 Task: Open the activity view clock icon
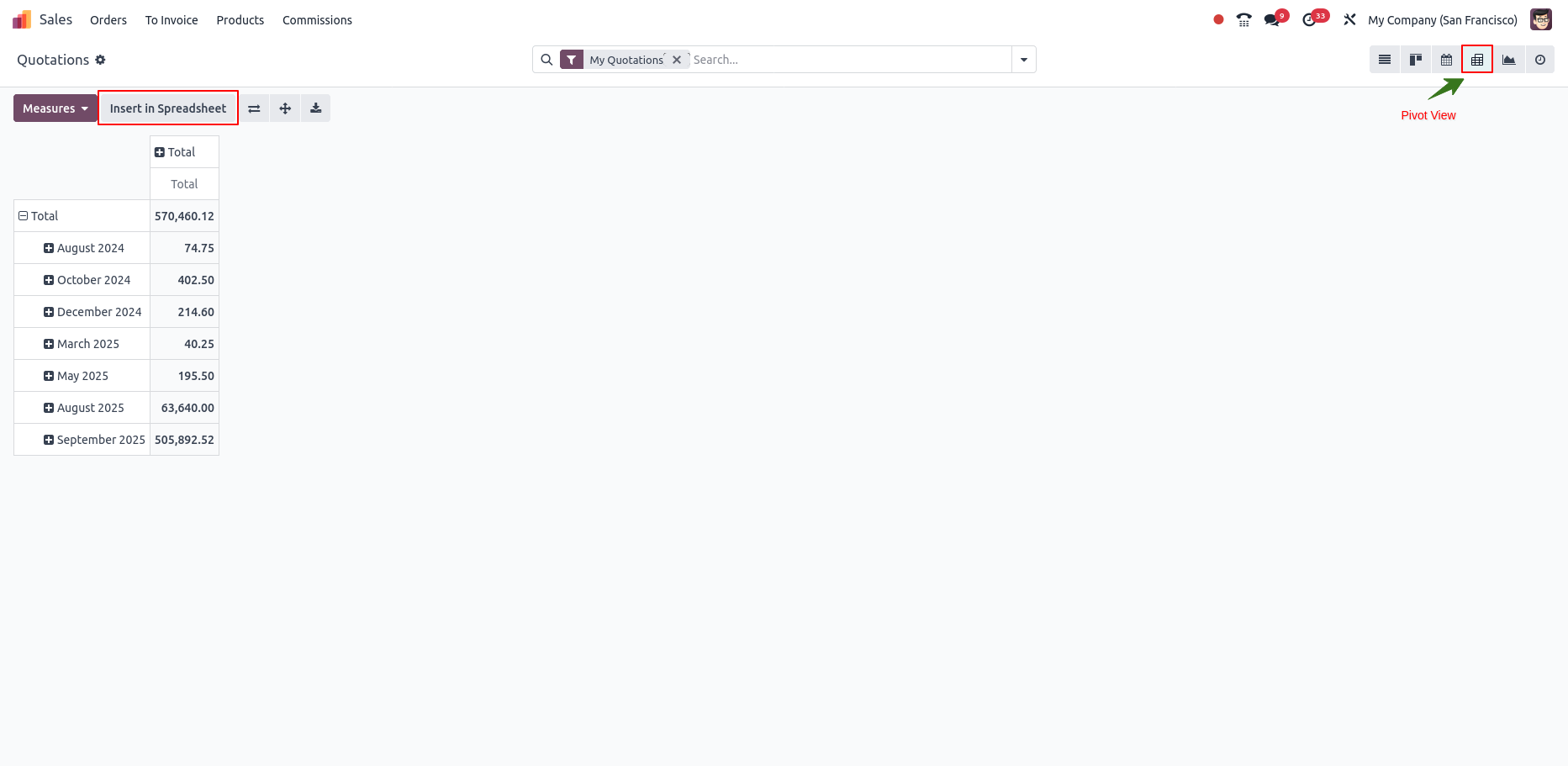coord(1540,60)
